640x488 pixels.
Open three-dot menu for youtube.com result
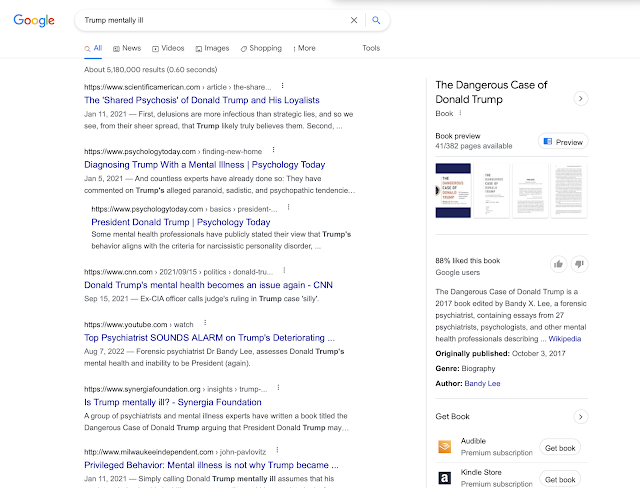(x=205, y=323)
